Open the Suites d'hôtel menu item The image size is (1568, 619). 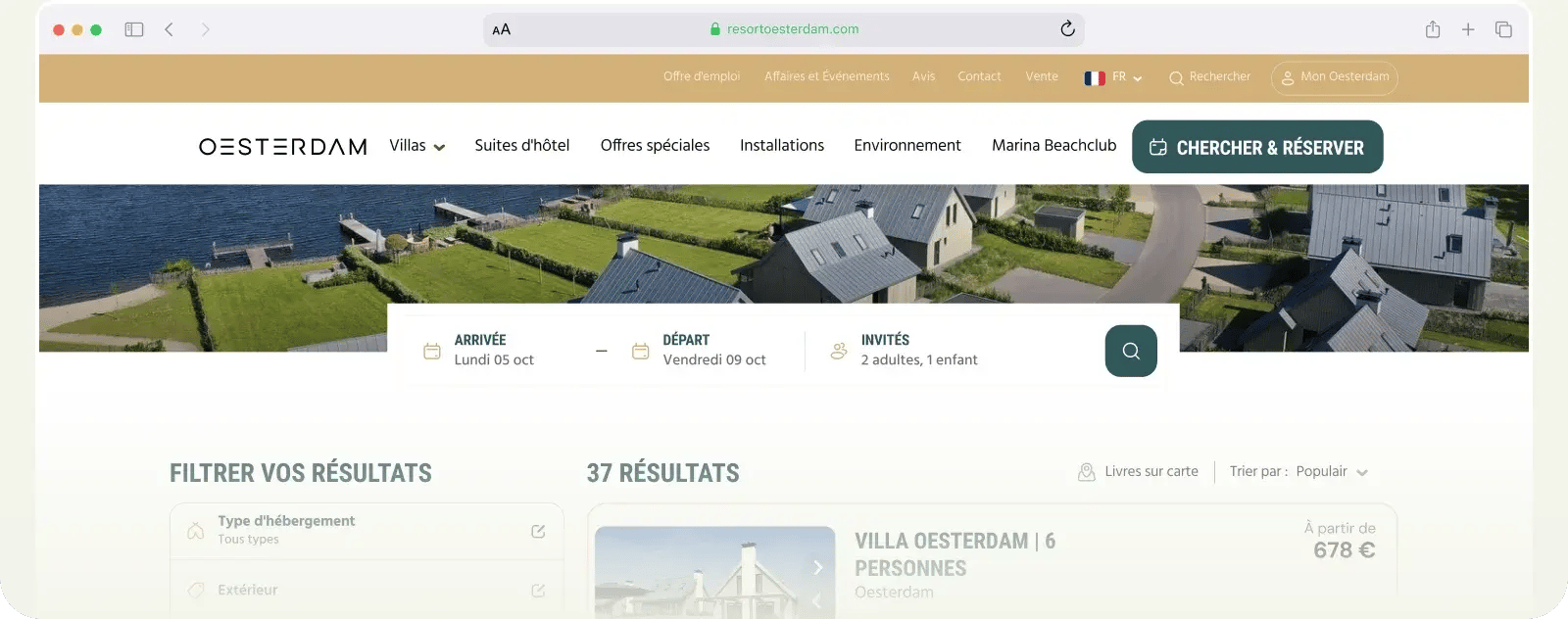point(522,145)
